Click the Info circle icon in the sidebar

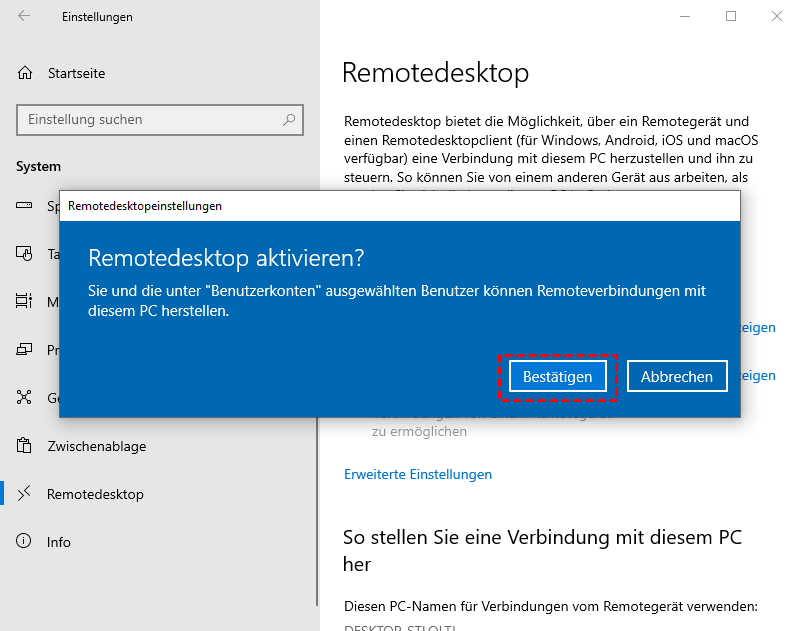[x=25, y=542]
